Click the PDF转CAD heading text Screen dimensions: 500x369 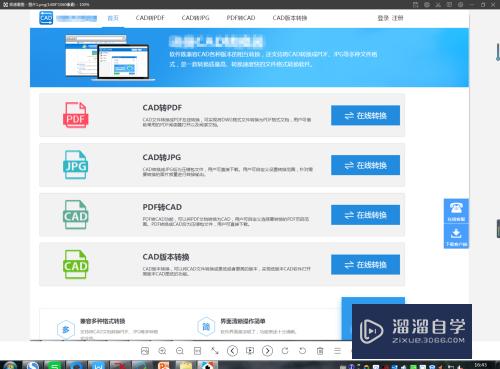click(x=162, y=207)
